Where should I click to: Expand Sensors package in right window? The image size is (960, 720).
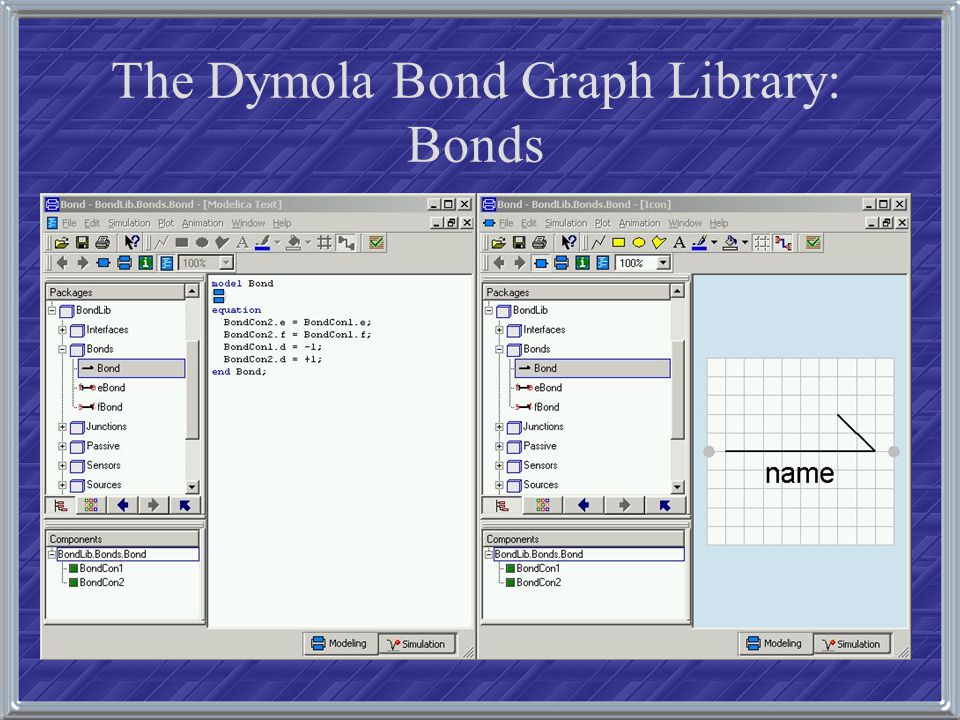pos(499,466)
